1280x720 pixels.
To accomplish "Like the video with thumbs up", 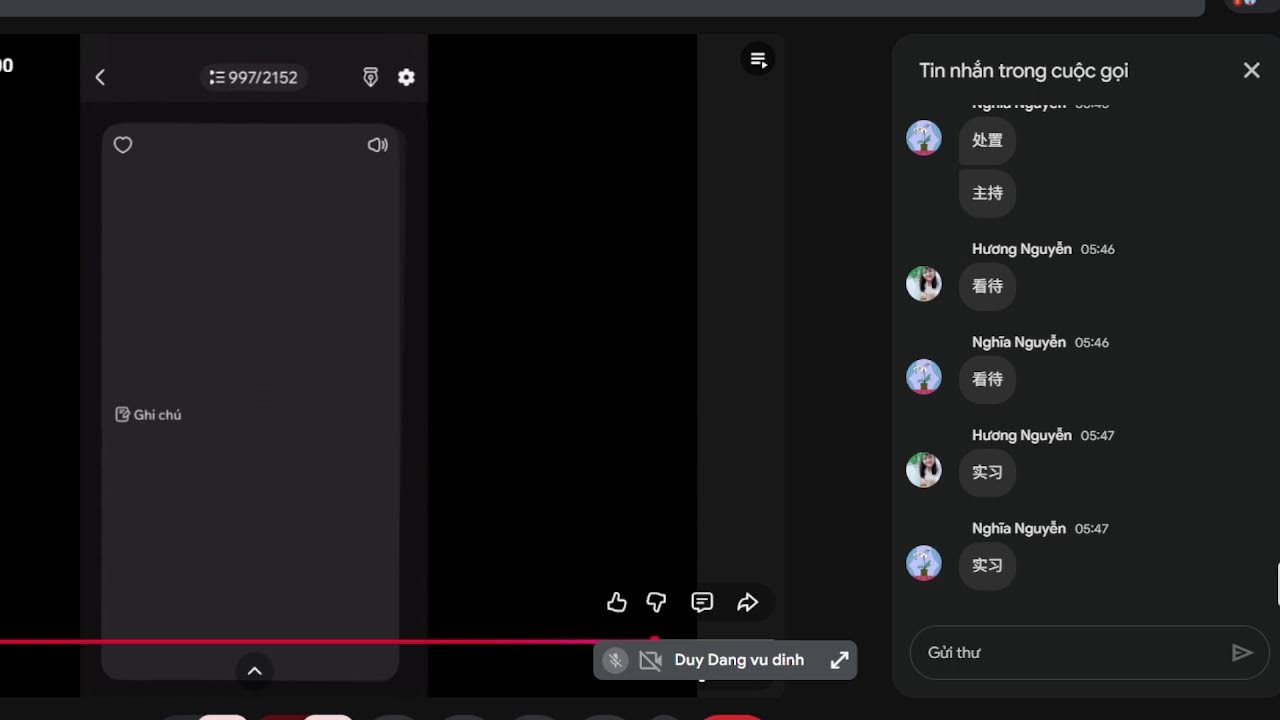I will 617,602.
